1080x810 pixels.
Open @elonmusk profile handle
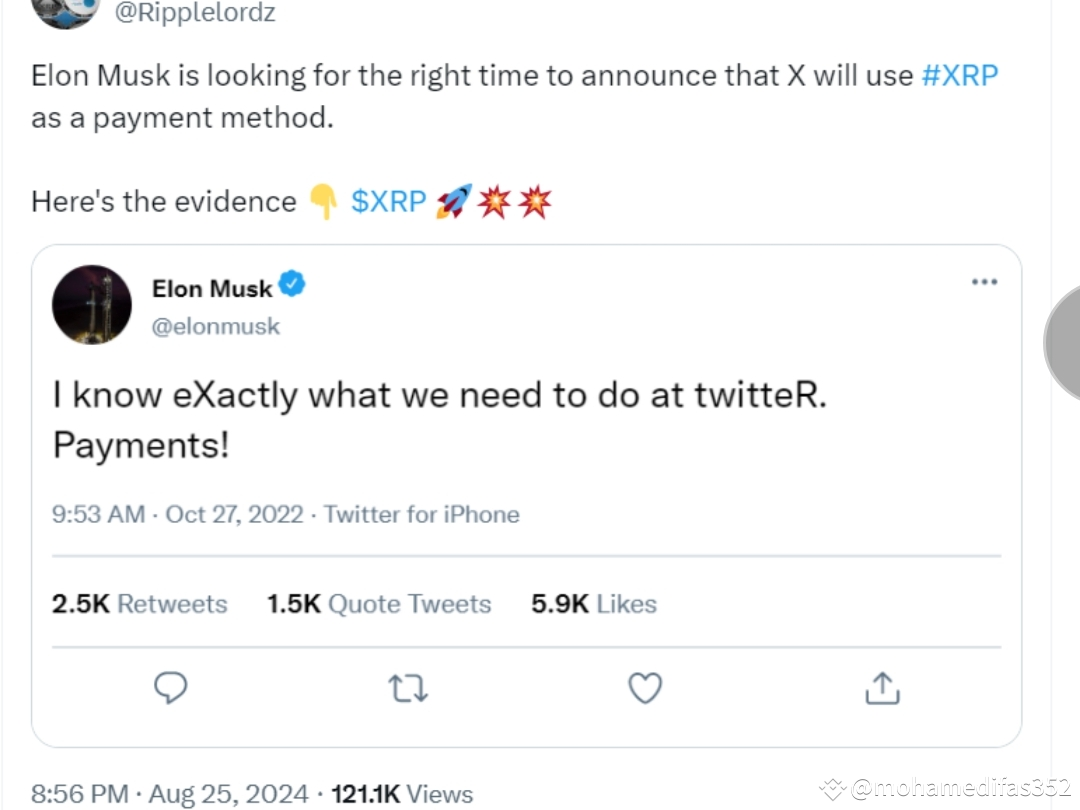pos(216,326)
